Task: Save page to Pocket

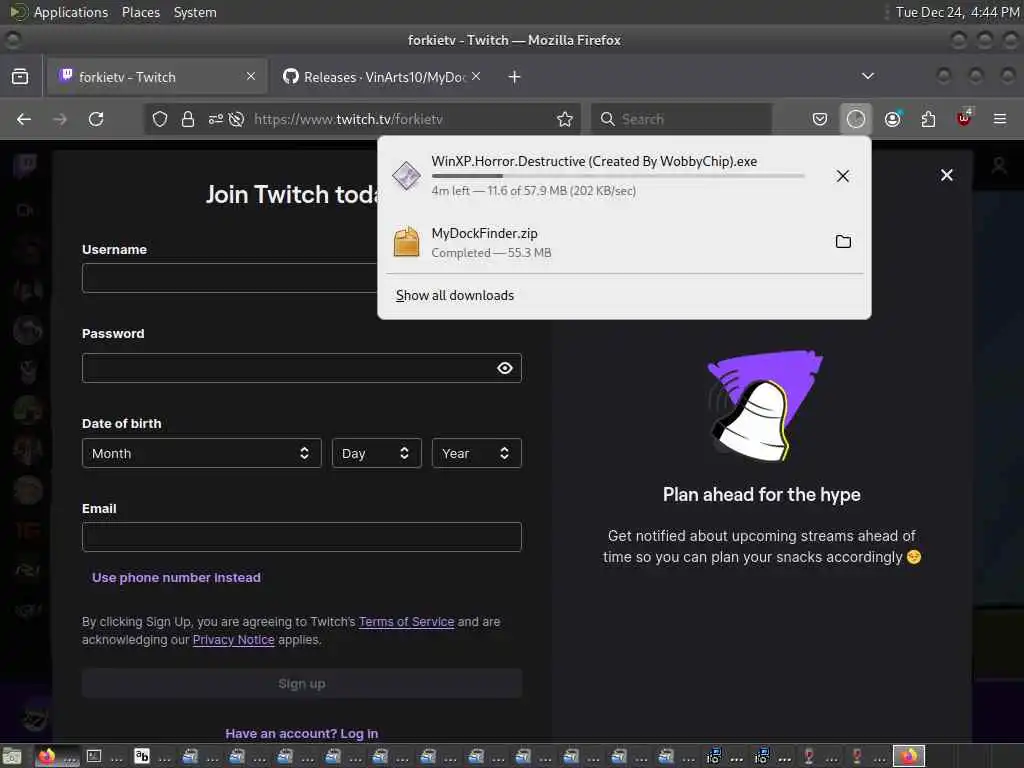Action: tap(820, 119)
